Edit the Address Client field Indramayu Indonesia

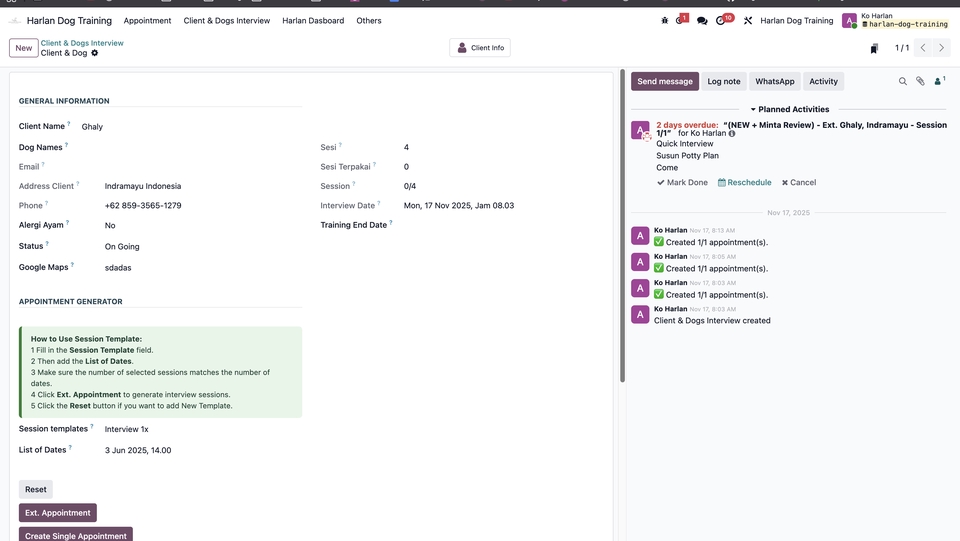(203, 186)
